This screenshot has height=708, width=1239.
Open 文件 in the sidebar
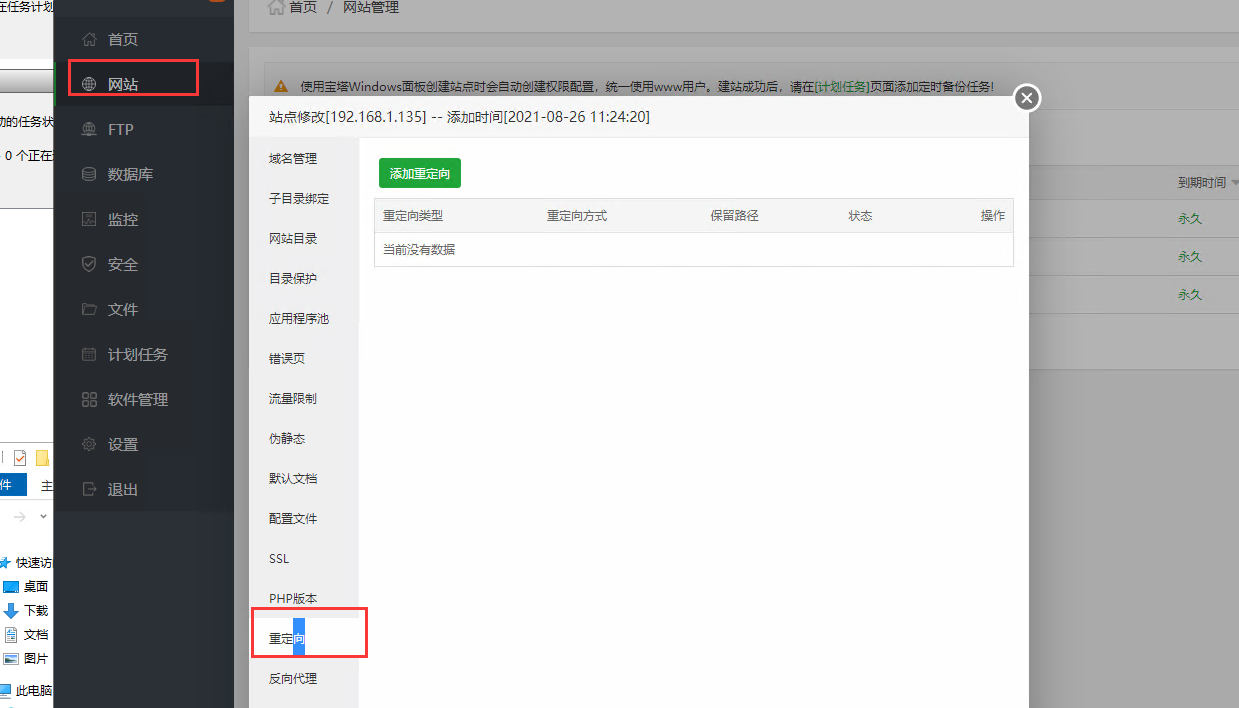pyautogui.click(x=122, y=310)
